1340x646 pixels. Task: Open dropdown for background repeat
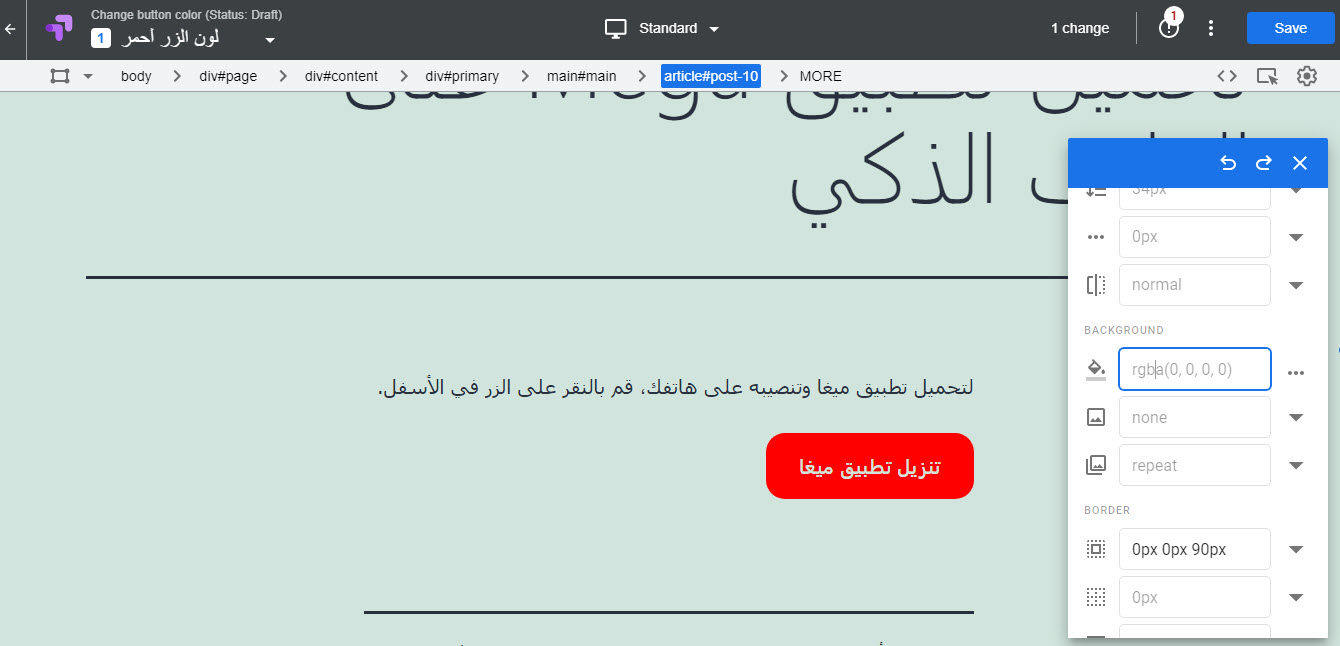click(x=1296, y=465)
